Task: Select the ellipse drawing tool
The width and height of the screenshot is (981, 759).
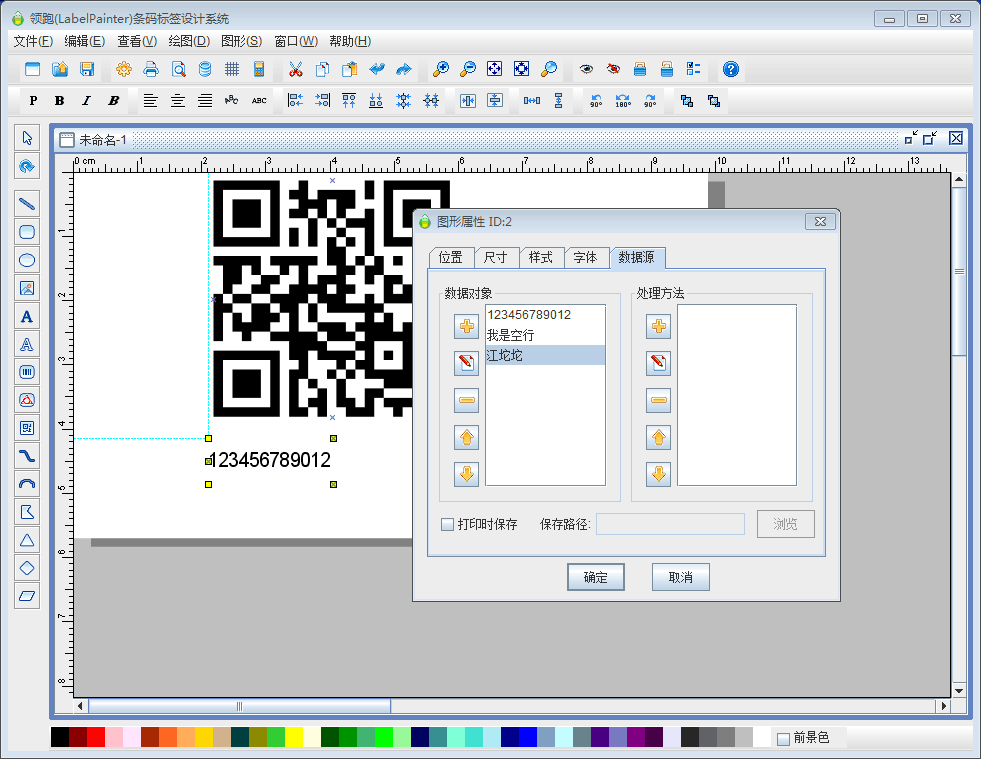Action: click(27, 260)
